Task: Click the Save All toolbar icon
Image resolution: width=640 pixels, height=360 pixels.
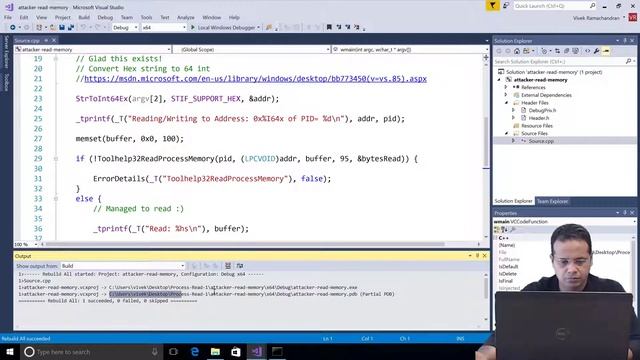Action: 71,27
